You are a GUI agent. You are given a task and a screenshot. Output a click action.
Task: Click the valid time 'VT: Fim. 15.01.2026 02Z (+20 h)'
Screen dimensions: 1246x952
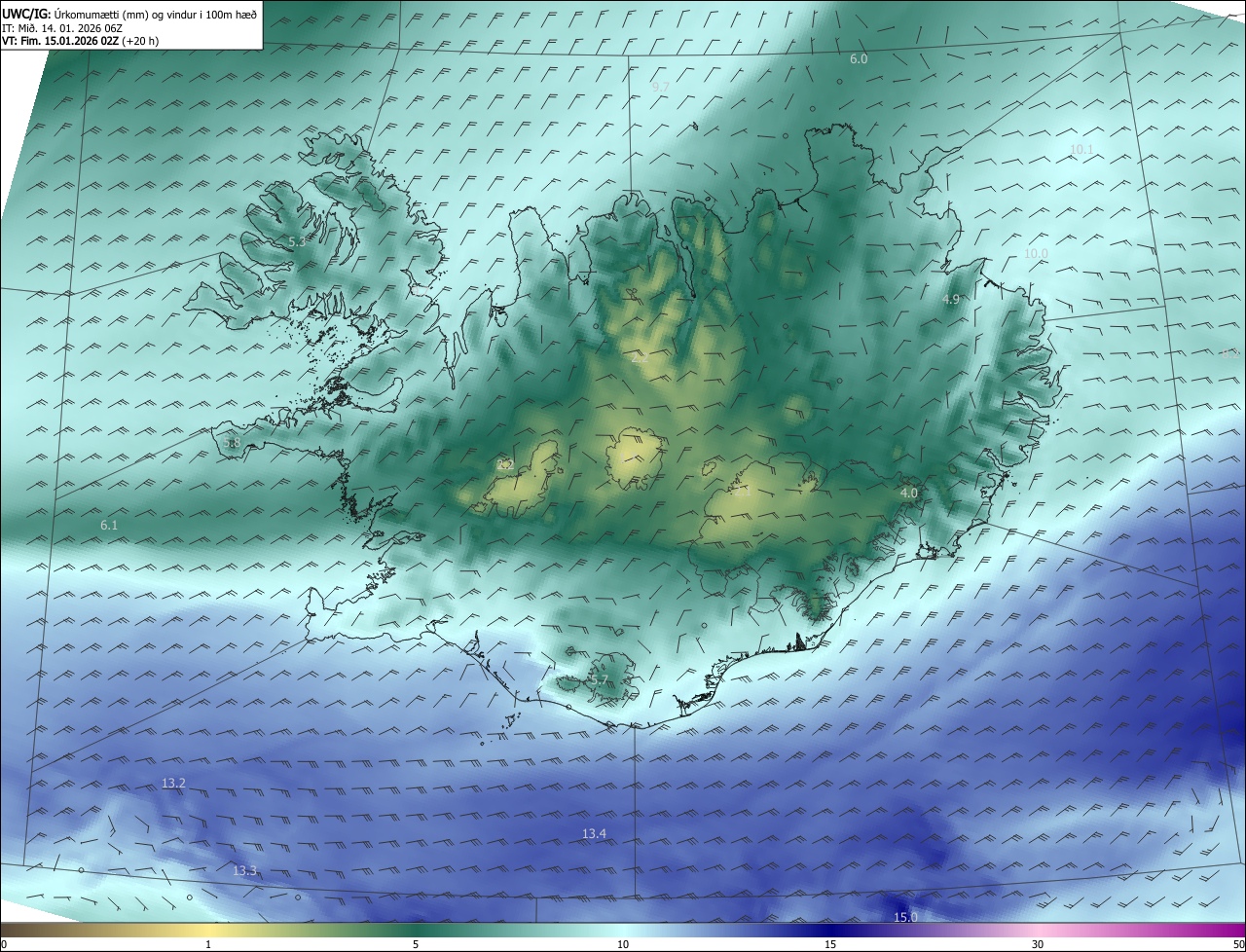pyautogui.click(x=80, y=41)
